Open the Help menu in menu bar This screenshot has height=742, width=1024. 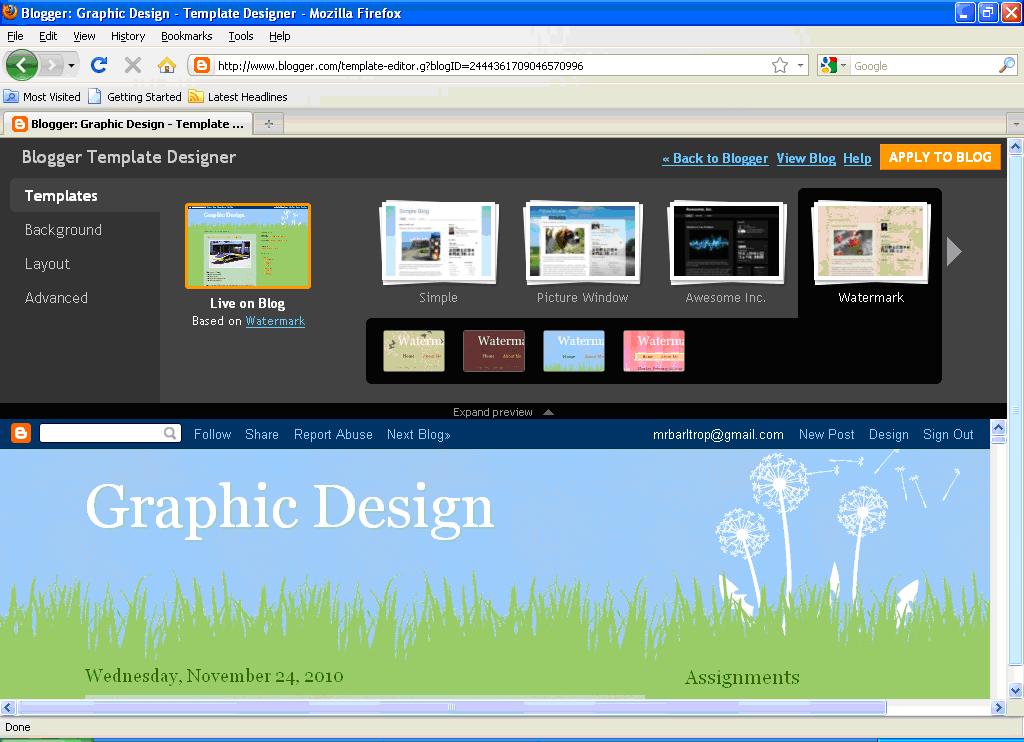point(280,36)
